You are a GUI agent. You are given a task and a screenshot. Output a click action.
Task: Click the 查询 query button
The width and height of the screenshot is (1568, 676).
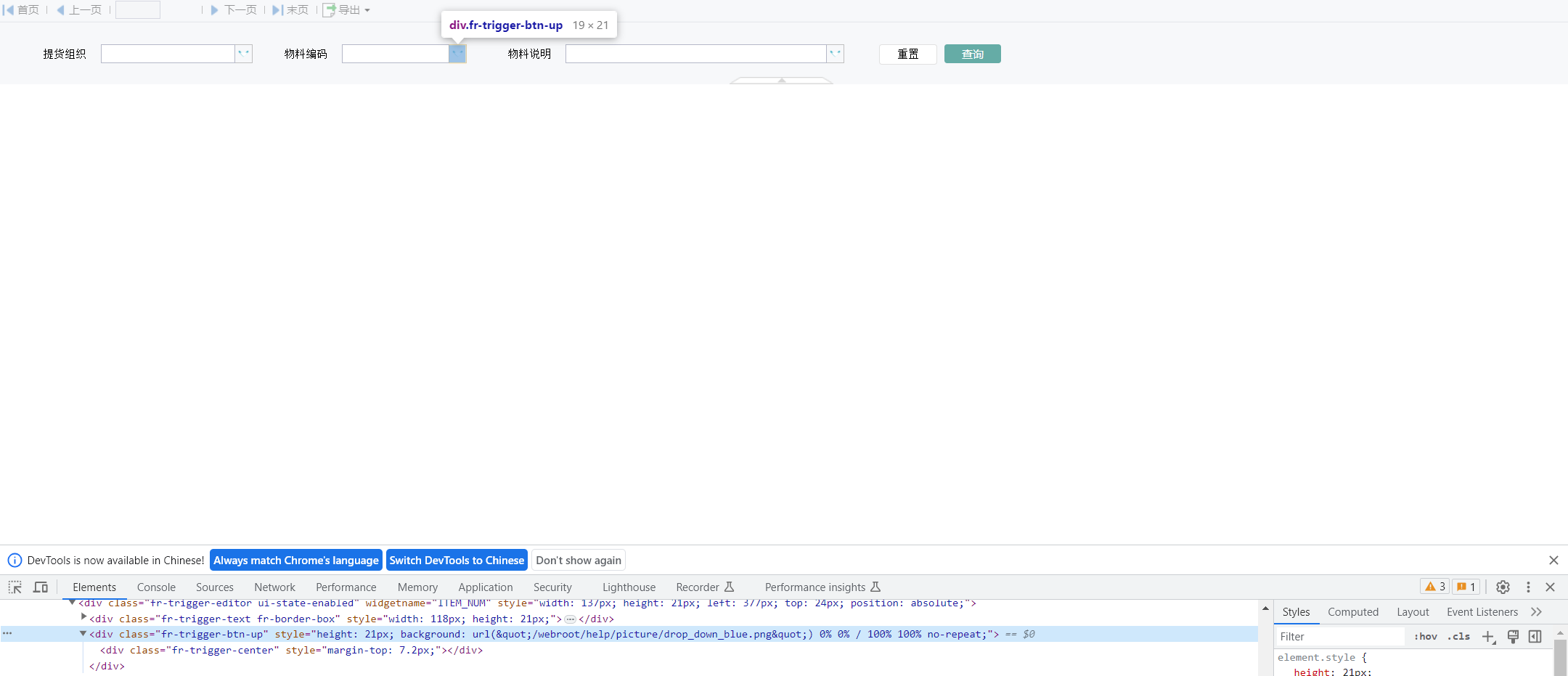coord(972,54)
